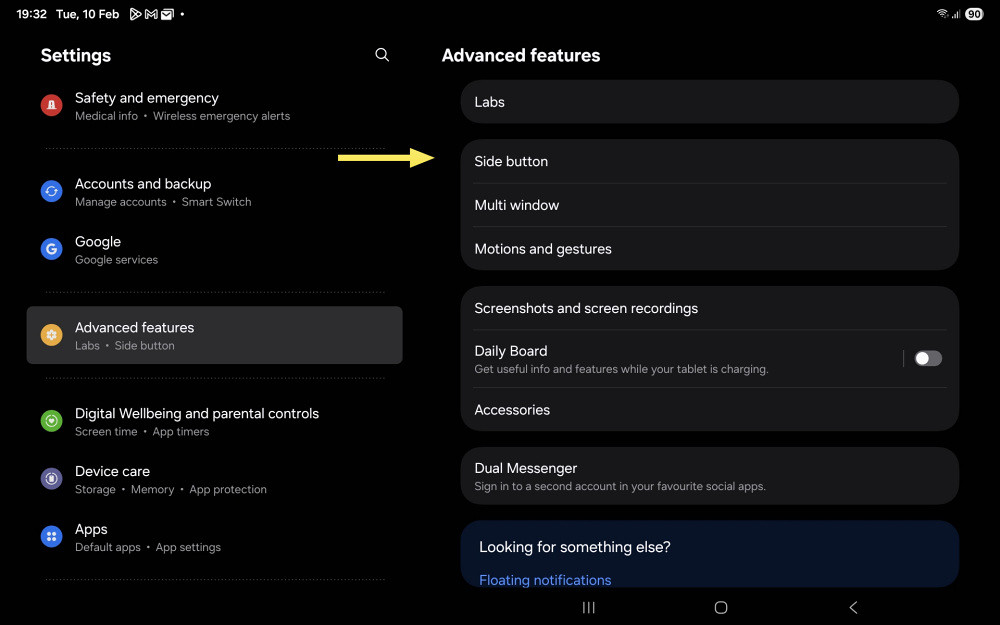Open Side button settings
The height and width of the screenshot is (625, 1000).
[710, 161]
